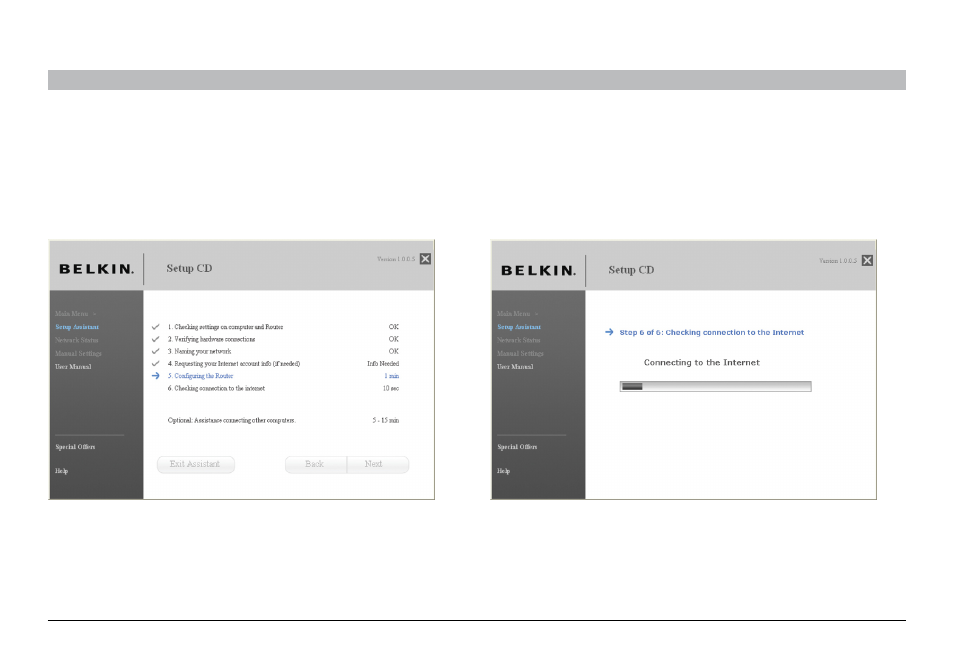Open Special Offers in right window sidebar

coord(517,447)
